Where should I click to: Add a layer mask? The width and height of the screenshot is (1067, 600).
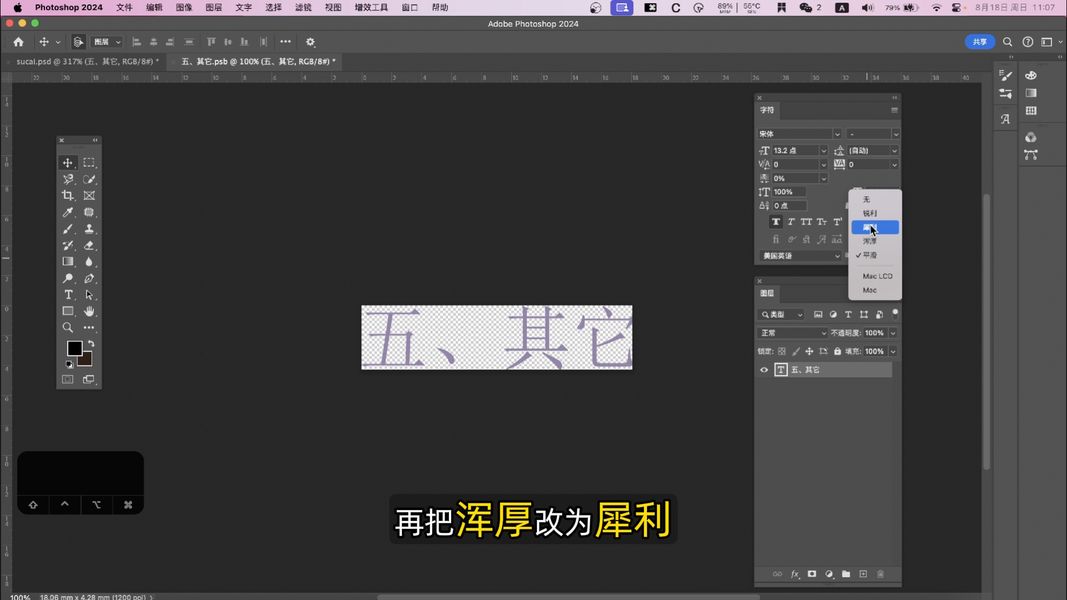[812, 574]
